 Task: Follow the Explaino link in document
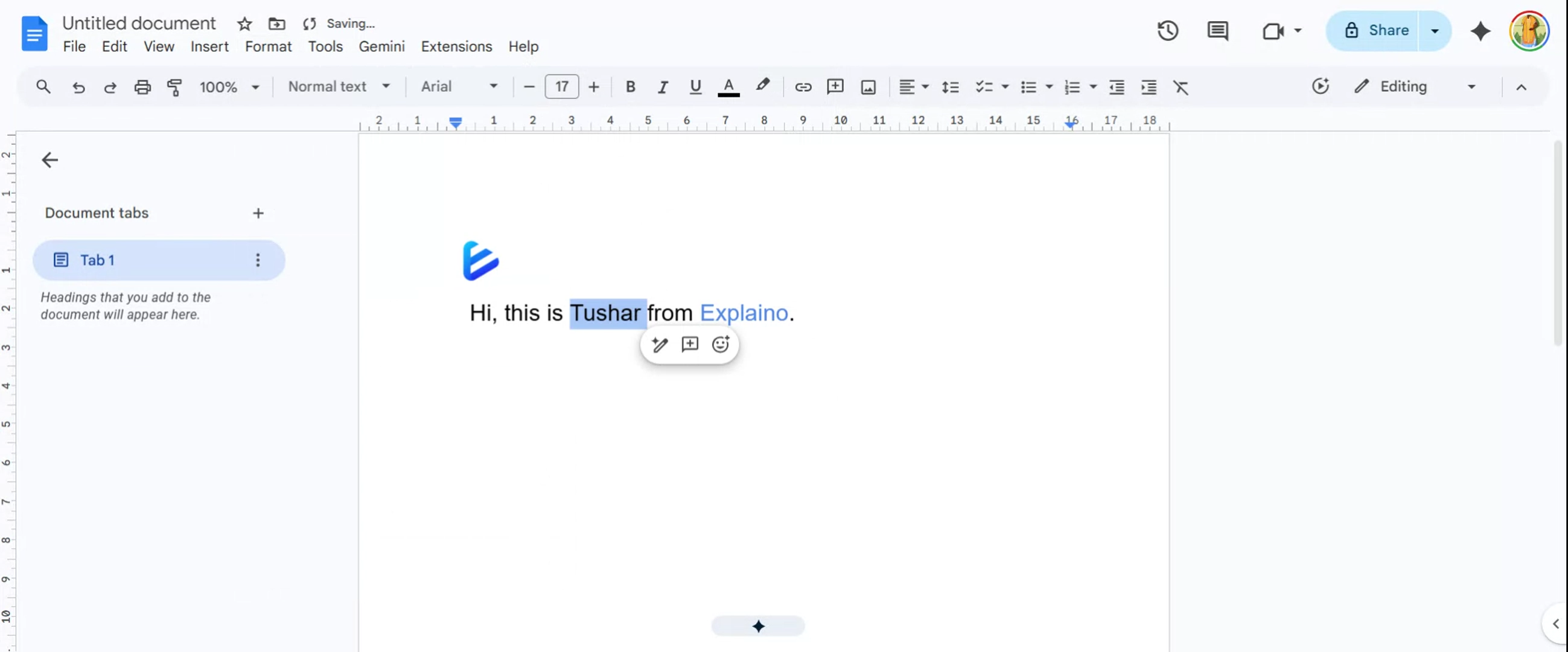pyautogui.click(x=744, y=313)
